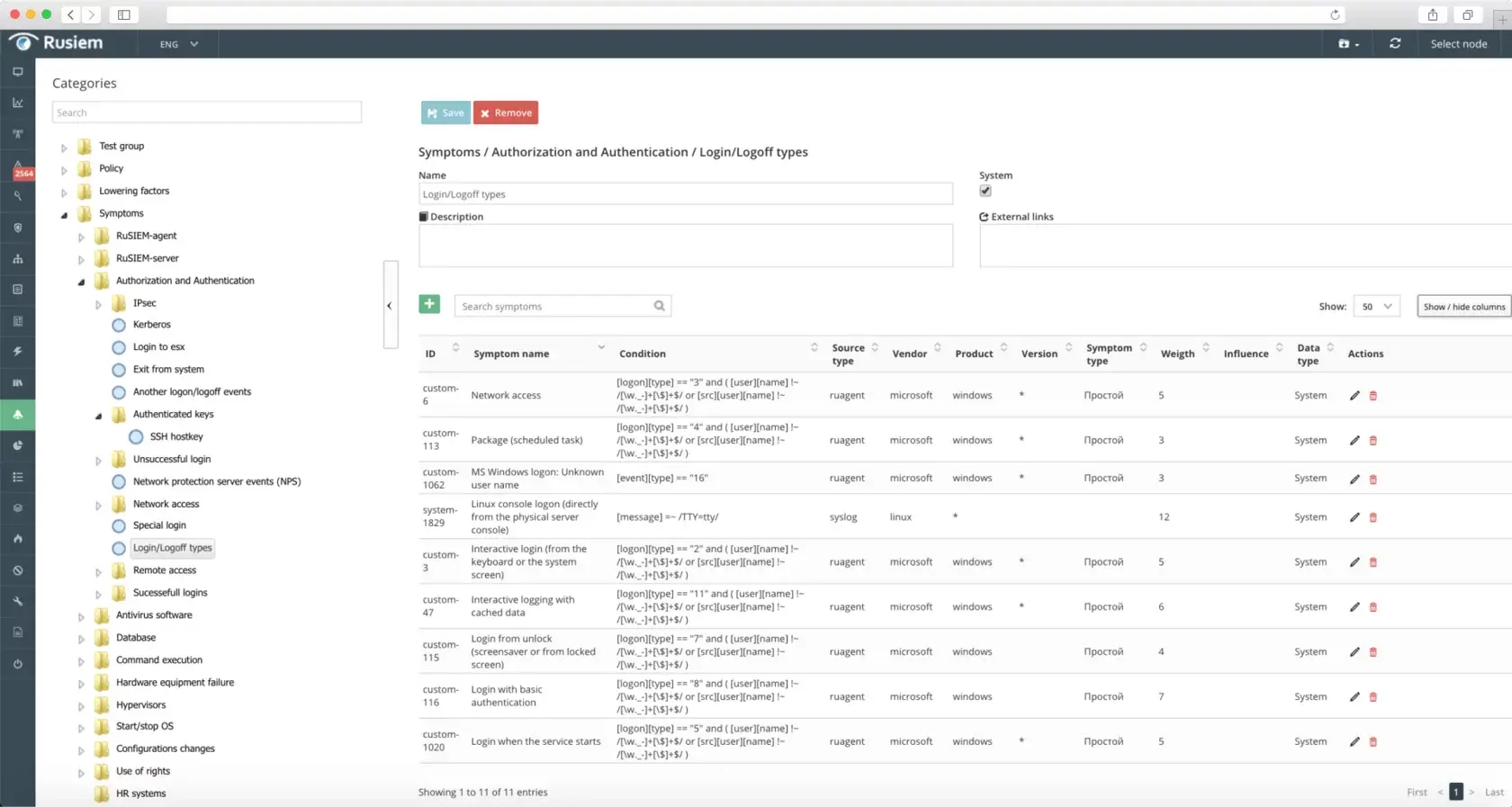This screenshot has width=1512, height=807.
Task: Delete the Login with basic authentication symptom
Action: [1372, 697]
